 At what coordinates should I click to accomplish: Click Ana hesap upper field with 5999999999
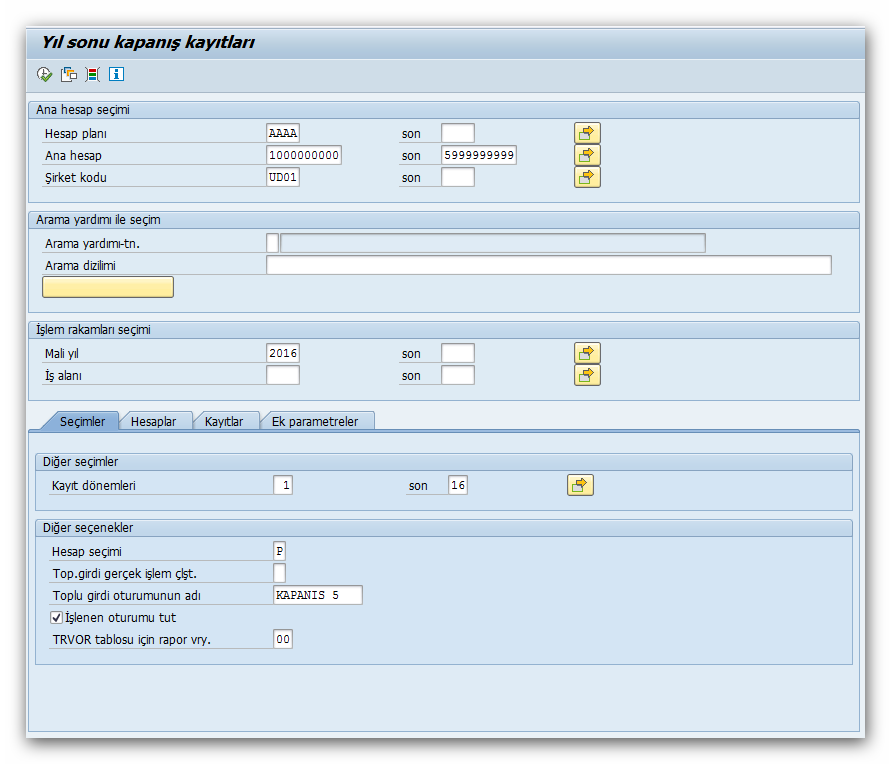479,155
